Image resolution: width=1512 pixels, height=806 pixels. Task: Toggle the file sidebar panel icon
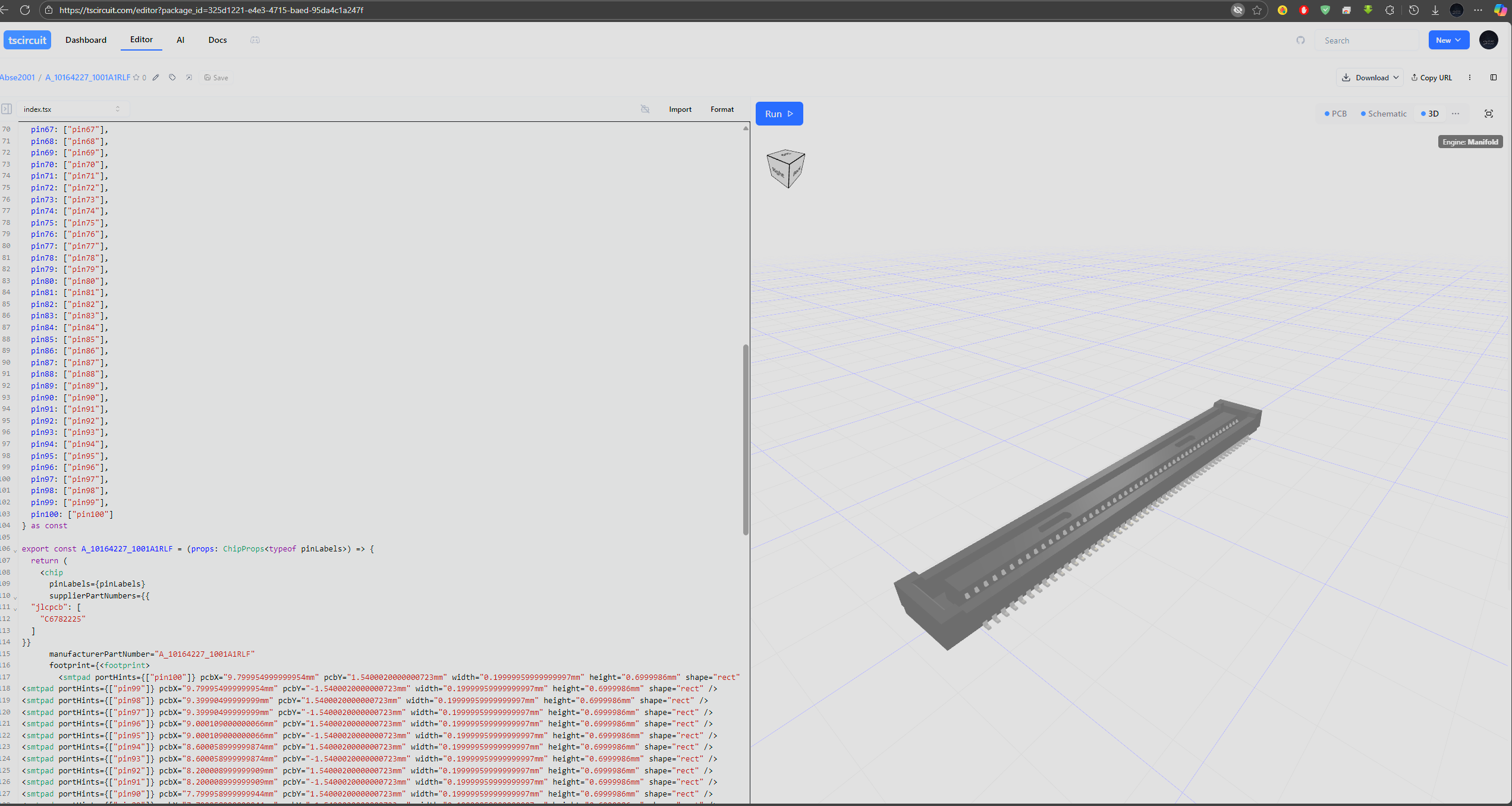pyautogui.click(x=7, y=109)
